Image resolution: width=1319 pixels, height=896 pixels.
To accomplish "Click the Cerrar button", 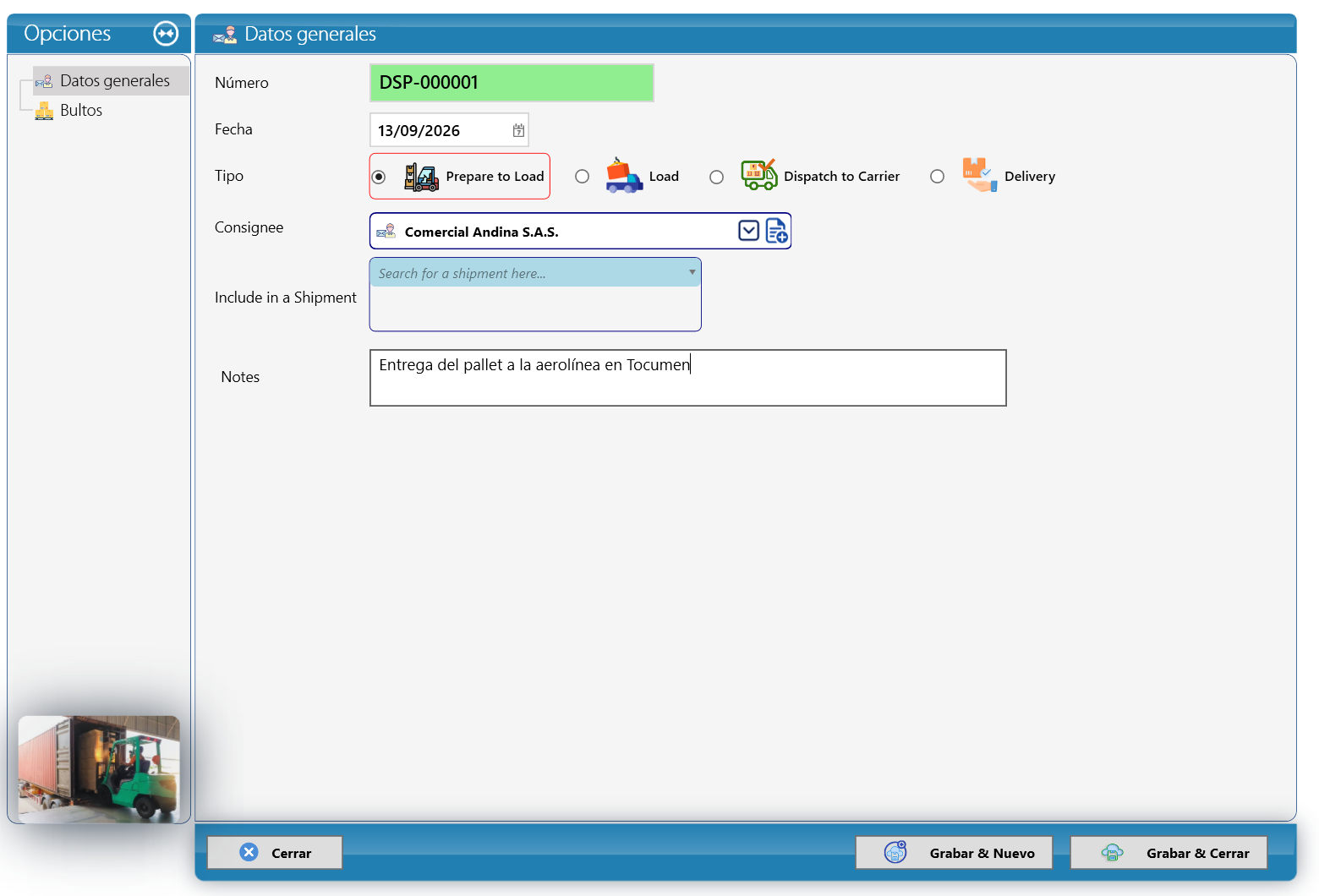I will point(275,852).
